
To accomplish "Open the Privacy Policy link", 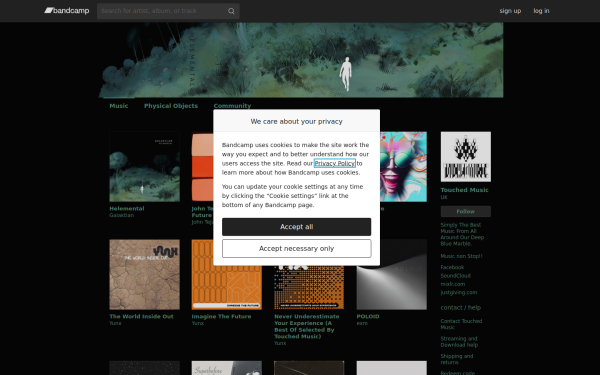I will coord(335,163).
